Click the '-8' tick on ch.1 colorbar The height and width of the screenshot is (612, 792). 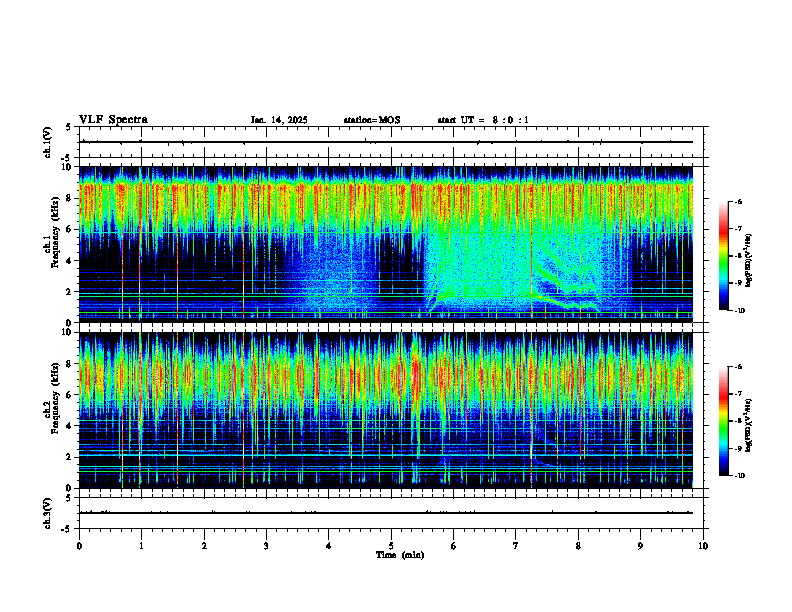(x=738, y=256)
